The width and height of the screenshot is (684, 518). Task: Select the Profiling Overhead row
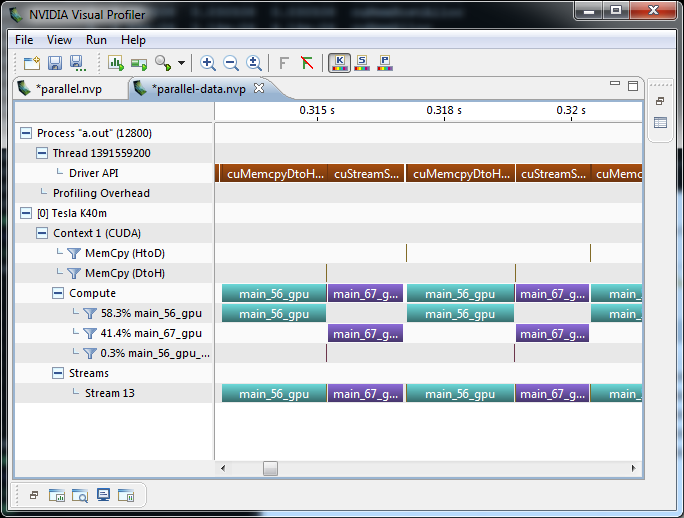[113, 193]
